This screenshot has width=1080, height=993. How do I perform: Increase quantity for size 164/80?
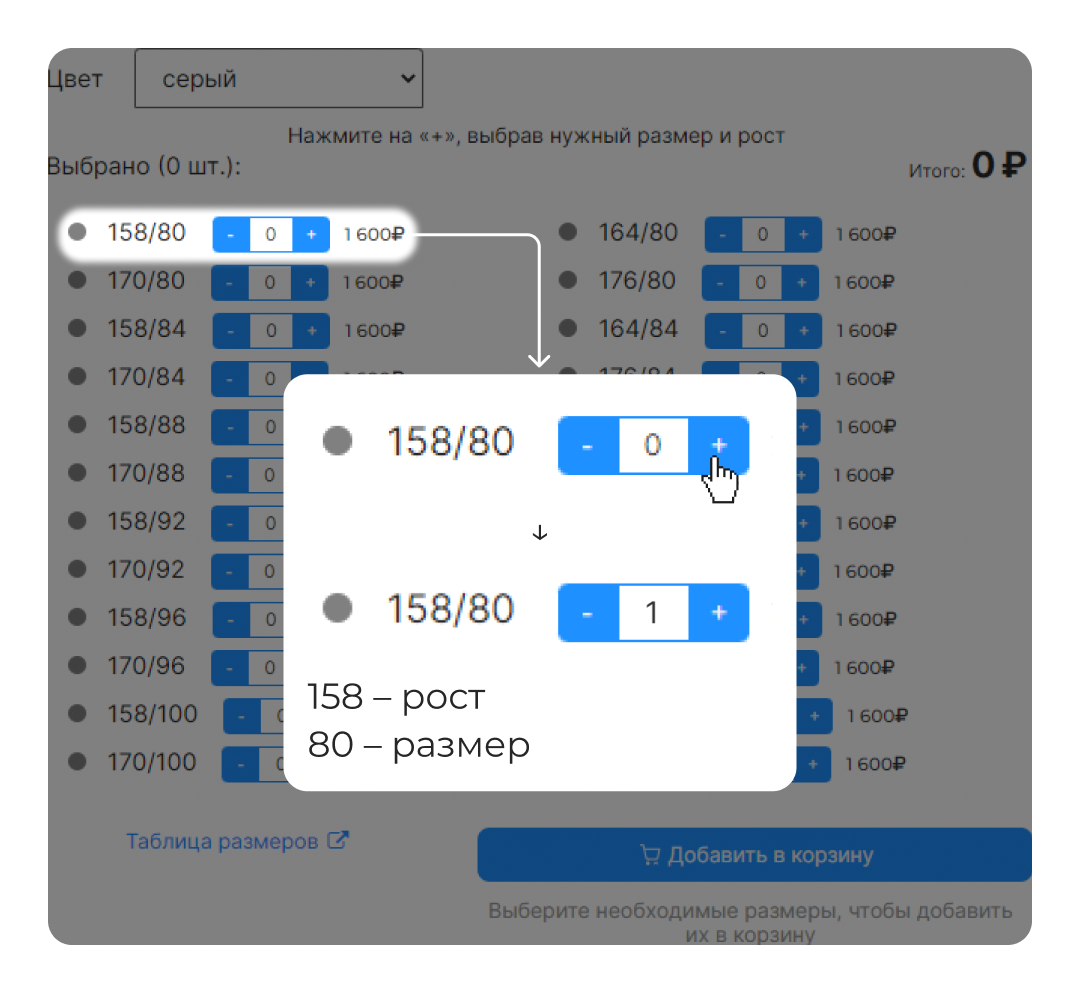click(803, 235)
